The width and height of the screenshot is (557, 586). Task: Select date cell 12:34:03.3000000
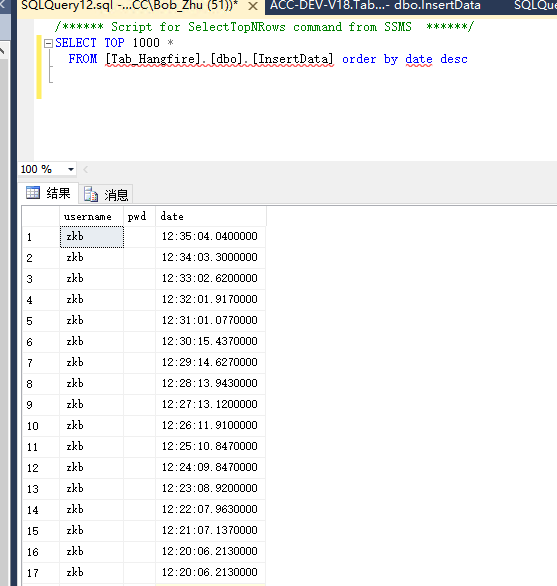click(210, 257)
